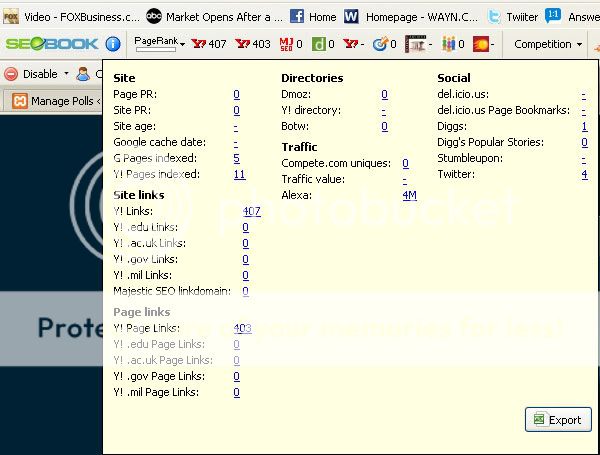The height and width of the screenshot is (455, 600).
Task: Click the SEOBook logo in toolbar
Action: 52,44
